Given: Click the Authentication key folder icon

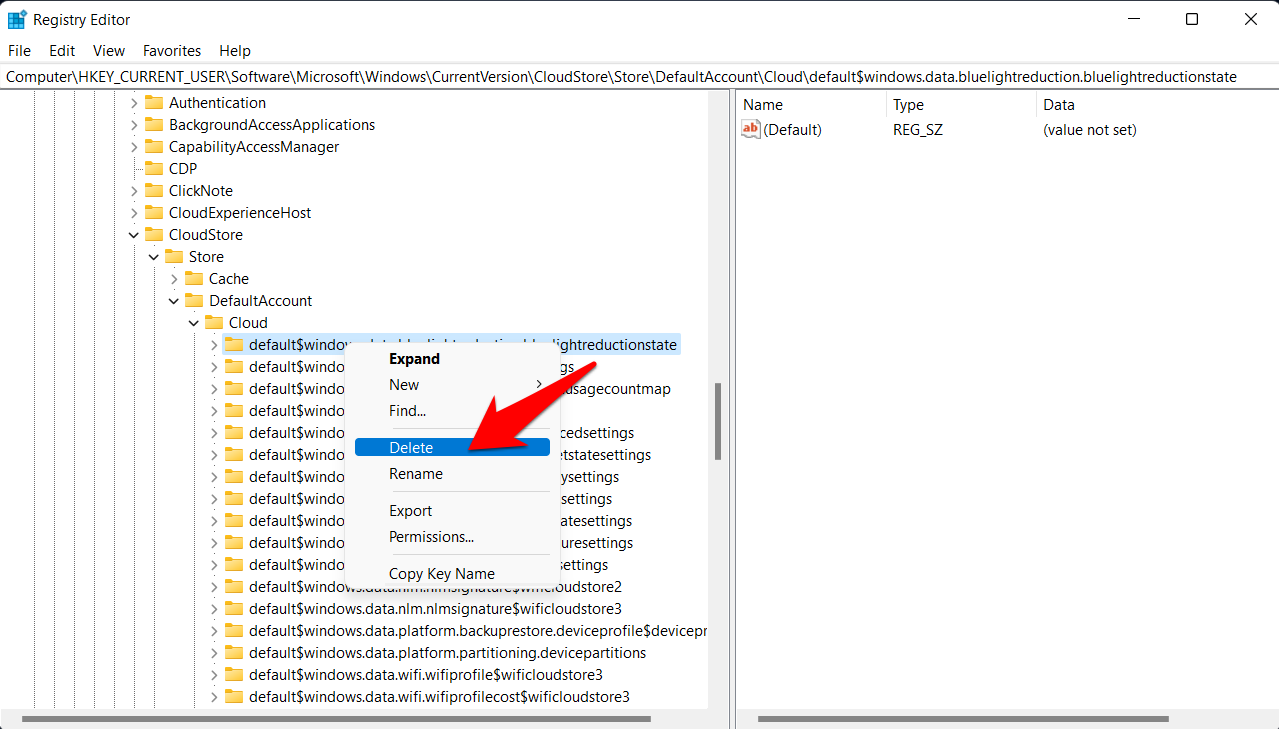Looking at the screenshot, I should pyautogui.click(x=152, y=102).
